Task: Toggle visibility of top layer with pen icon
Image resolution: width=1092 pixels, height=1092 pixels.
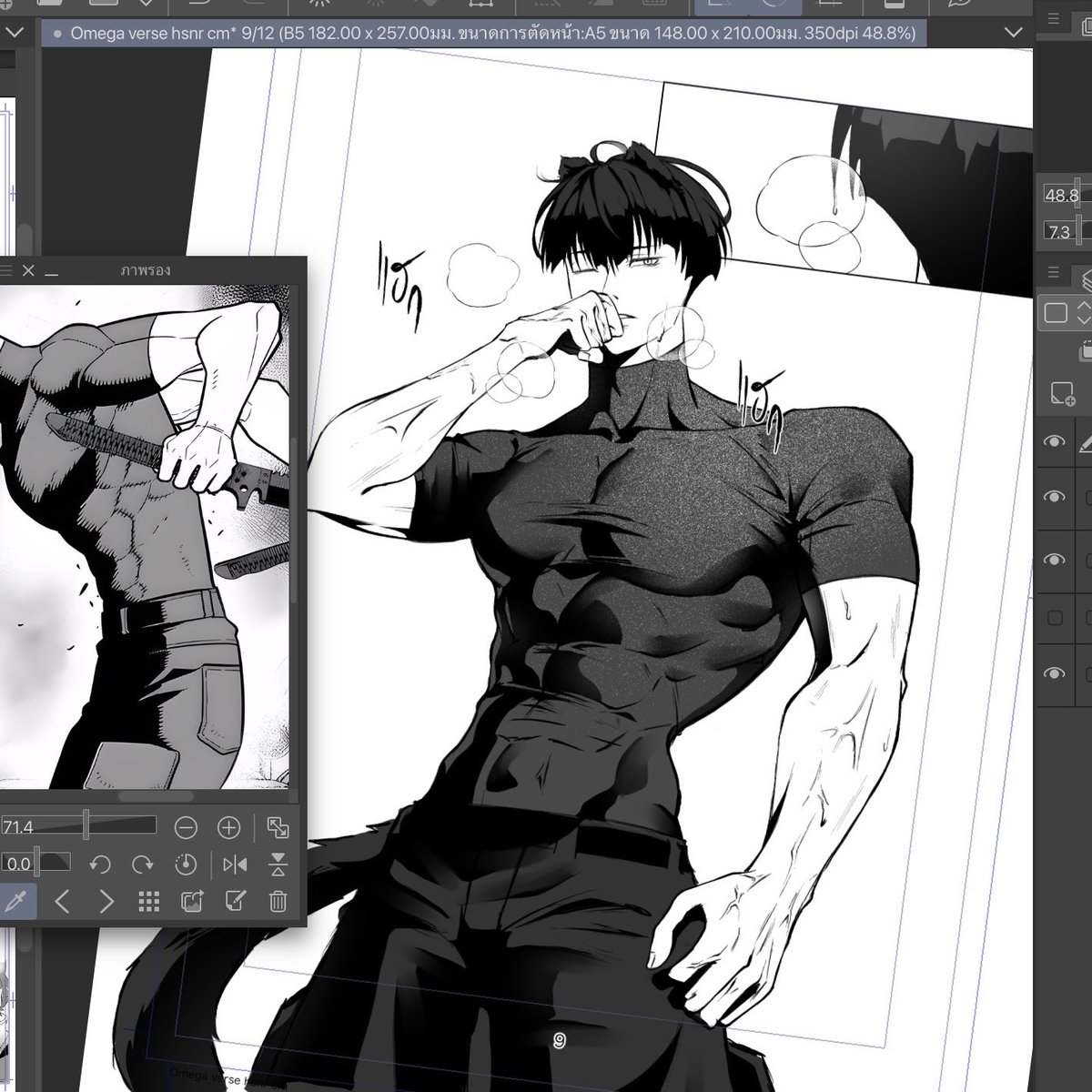Action: [1055, 441]
